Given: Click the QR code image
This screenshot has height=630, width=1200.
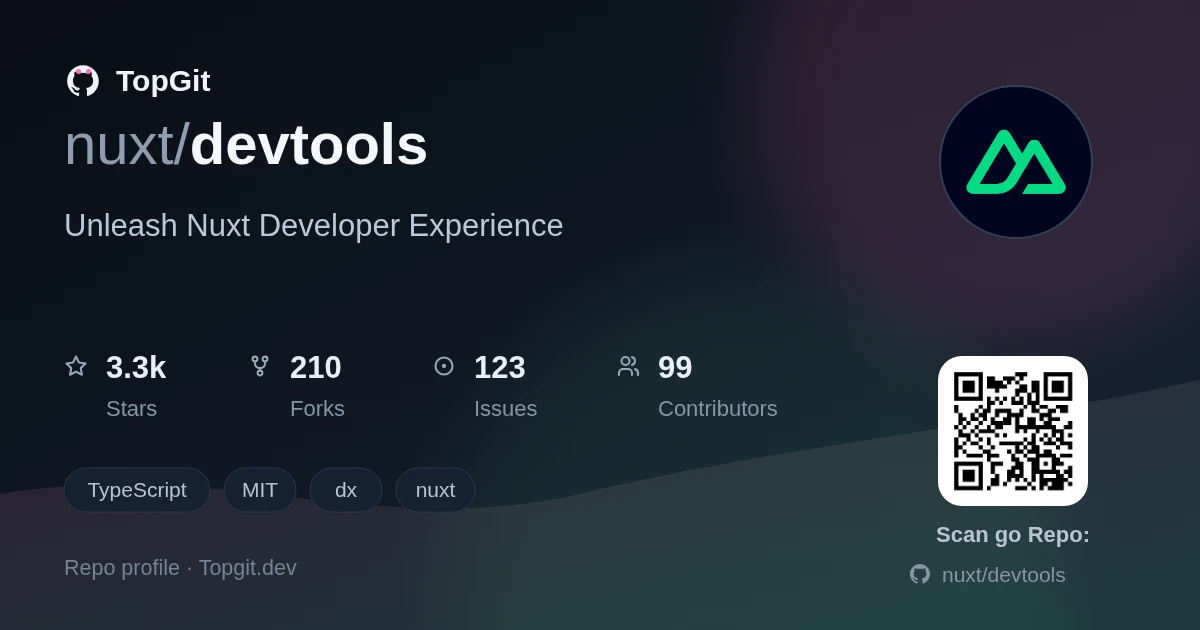Looking at the screenshot, I should point(1013,431).
